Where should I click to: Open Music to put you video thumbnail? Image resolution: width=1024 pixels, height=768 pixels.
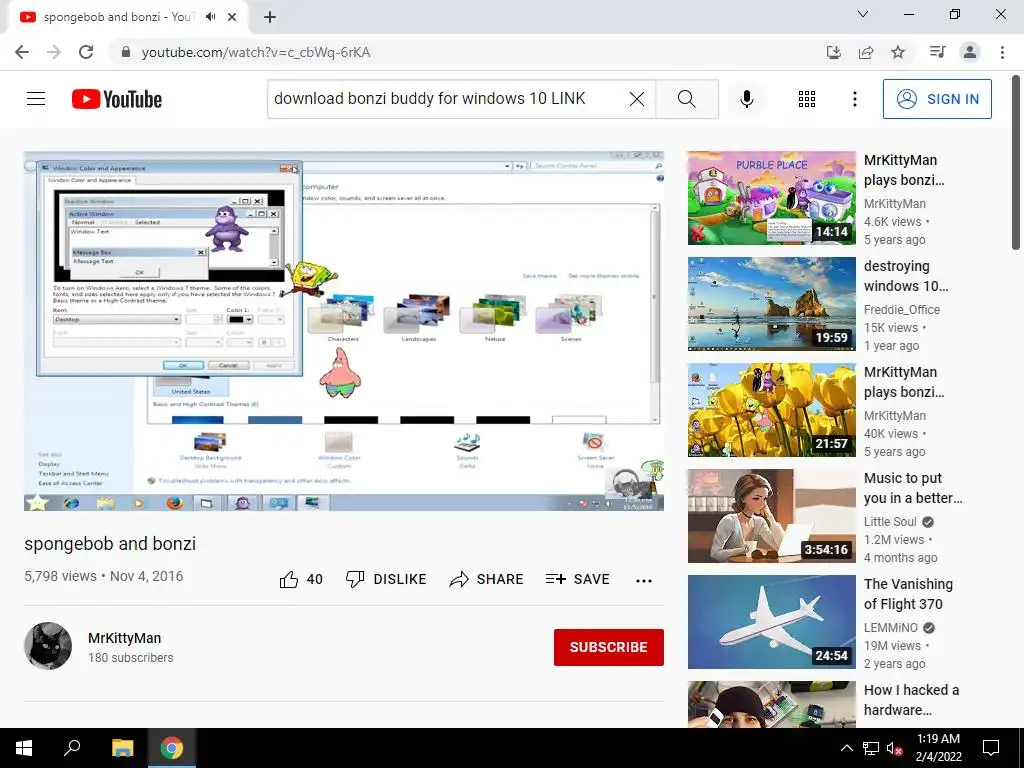tap(771, 516)
